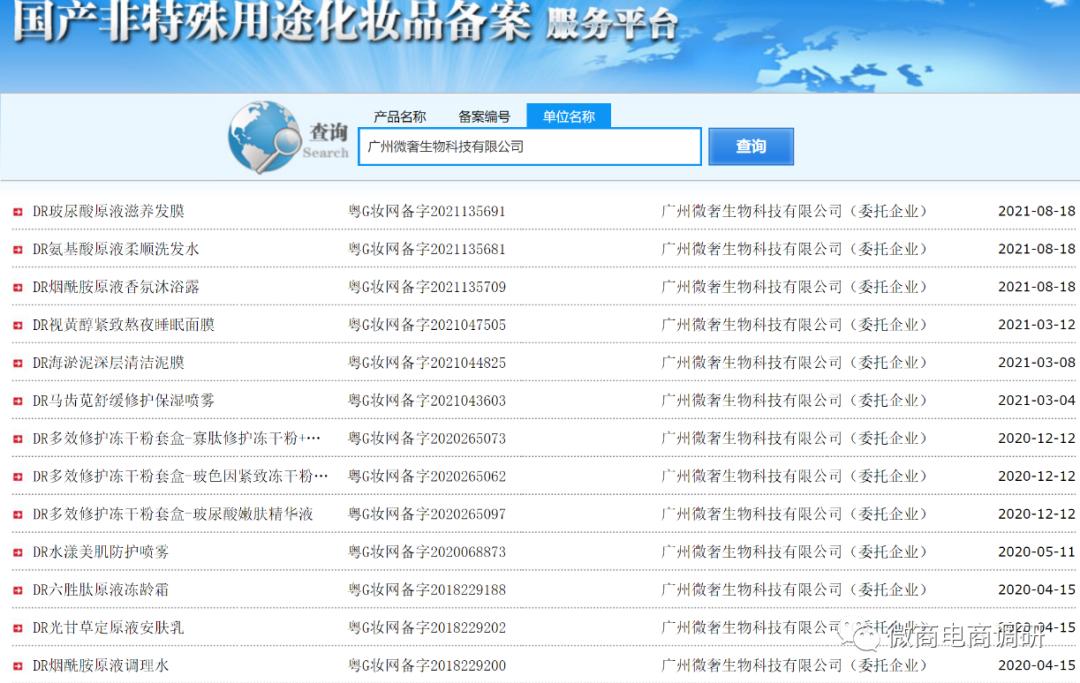Open product DR玻尿酸原液滋养发膜

(109, 211)
